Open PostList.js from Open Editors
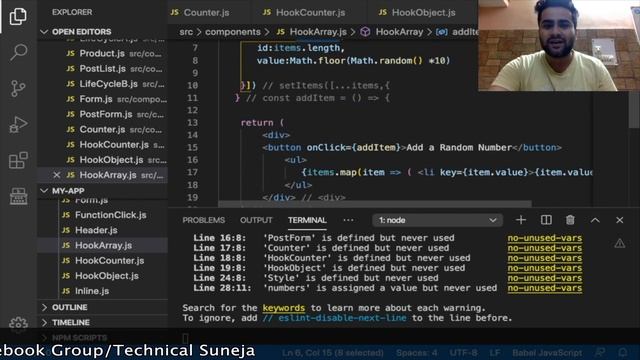This screenshot has height=360, width=640. [x=102, y=69]
